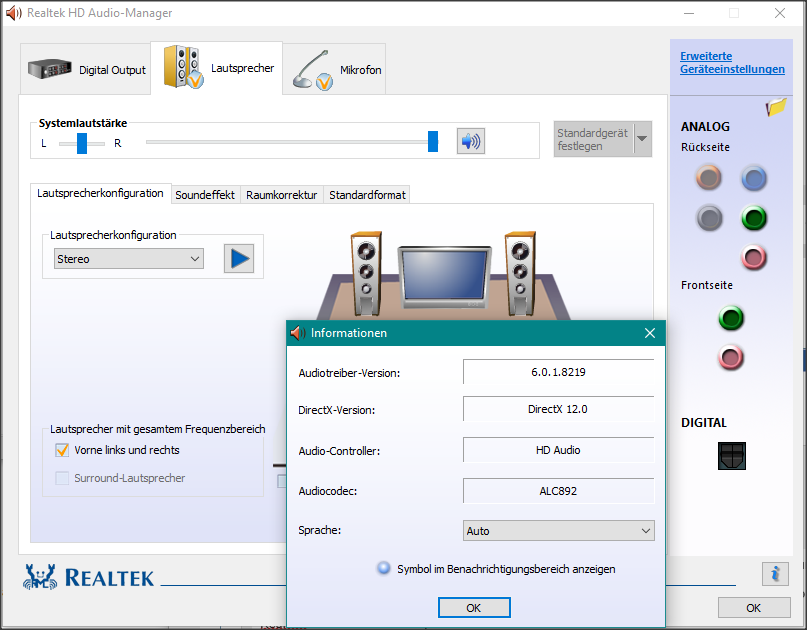This screenshot has height=630, width=807.
Task: Switch to the Standardformat tab
Action: (x=367, y=195)
